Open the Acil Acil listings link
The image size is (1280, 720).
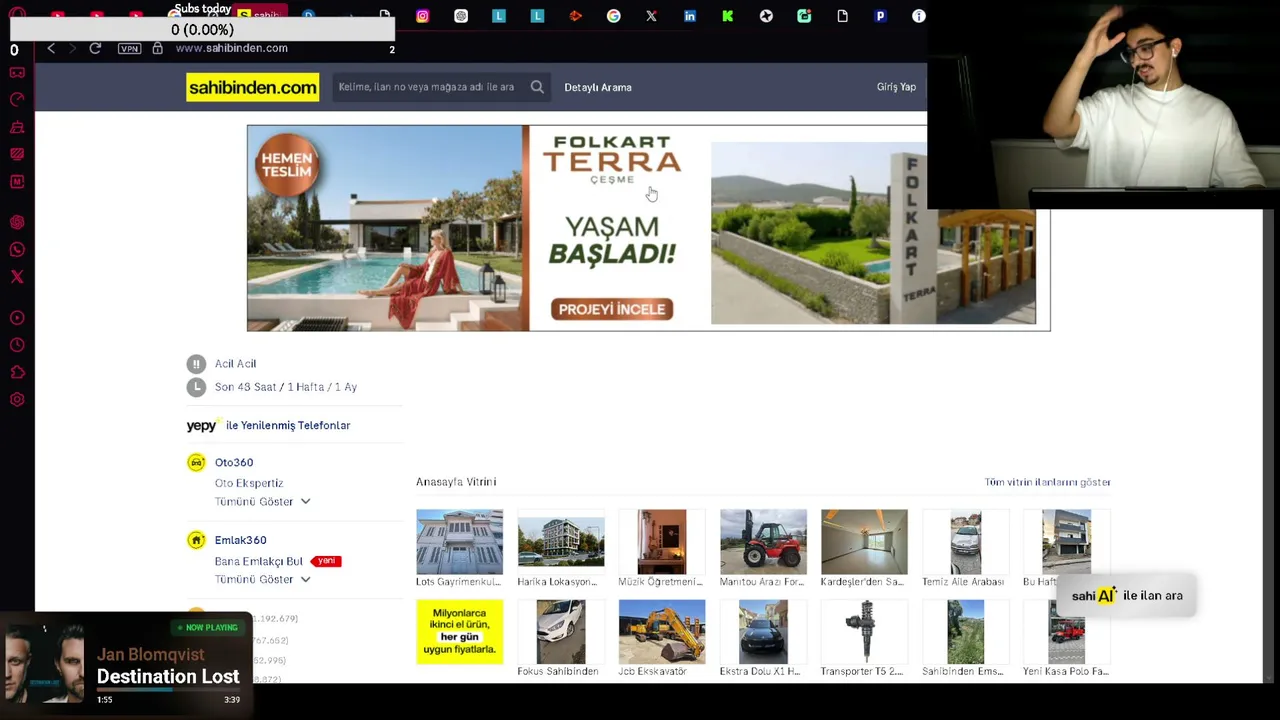235,364
